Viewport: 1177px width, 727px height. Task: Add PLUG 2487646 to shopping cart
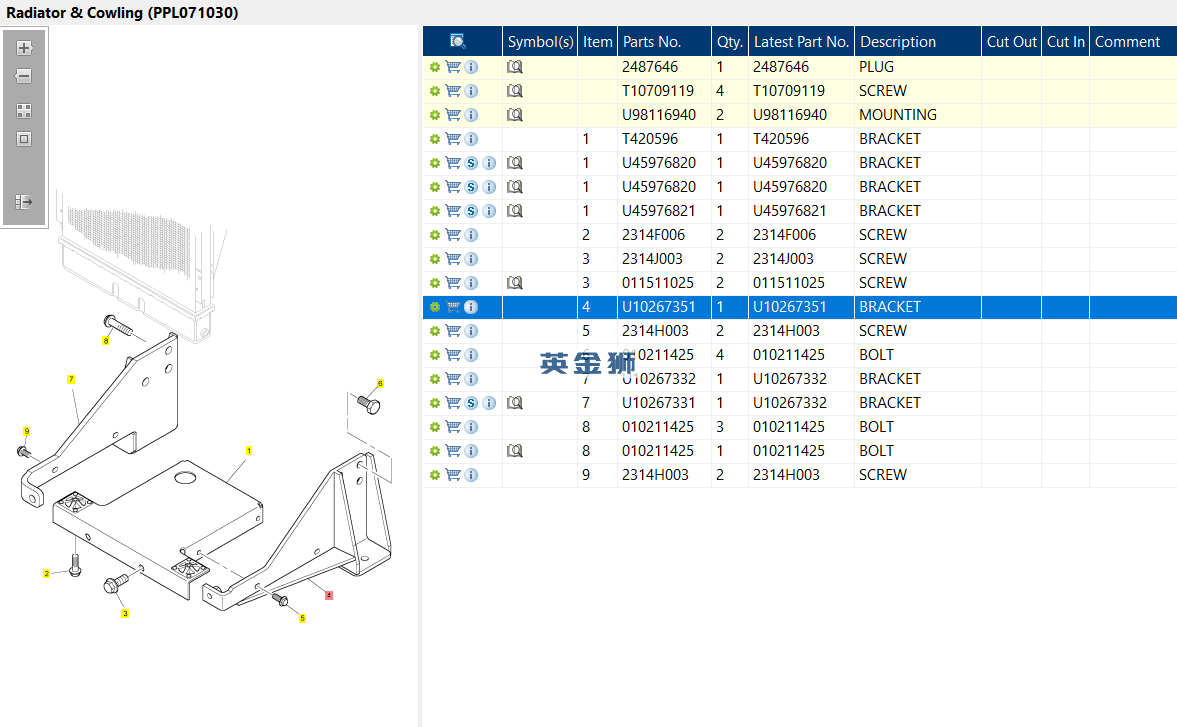(x=453, y=67)
